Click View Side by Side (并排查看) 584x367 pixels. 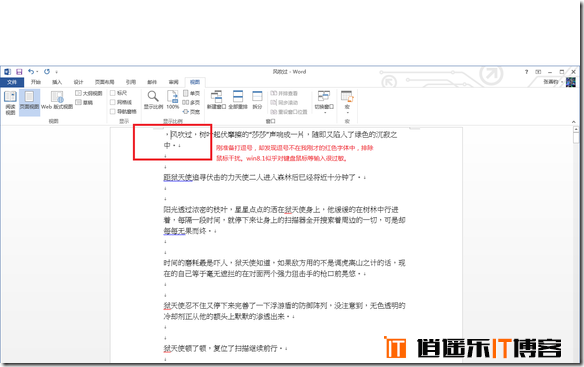(284, 93)
